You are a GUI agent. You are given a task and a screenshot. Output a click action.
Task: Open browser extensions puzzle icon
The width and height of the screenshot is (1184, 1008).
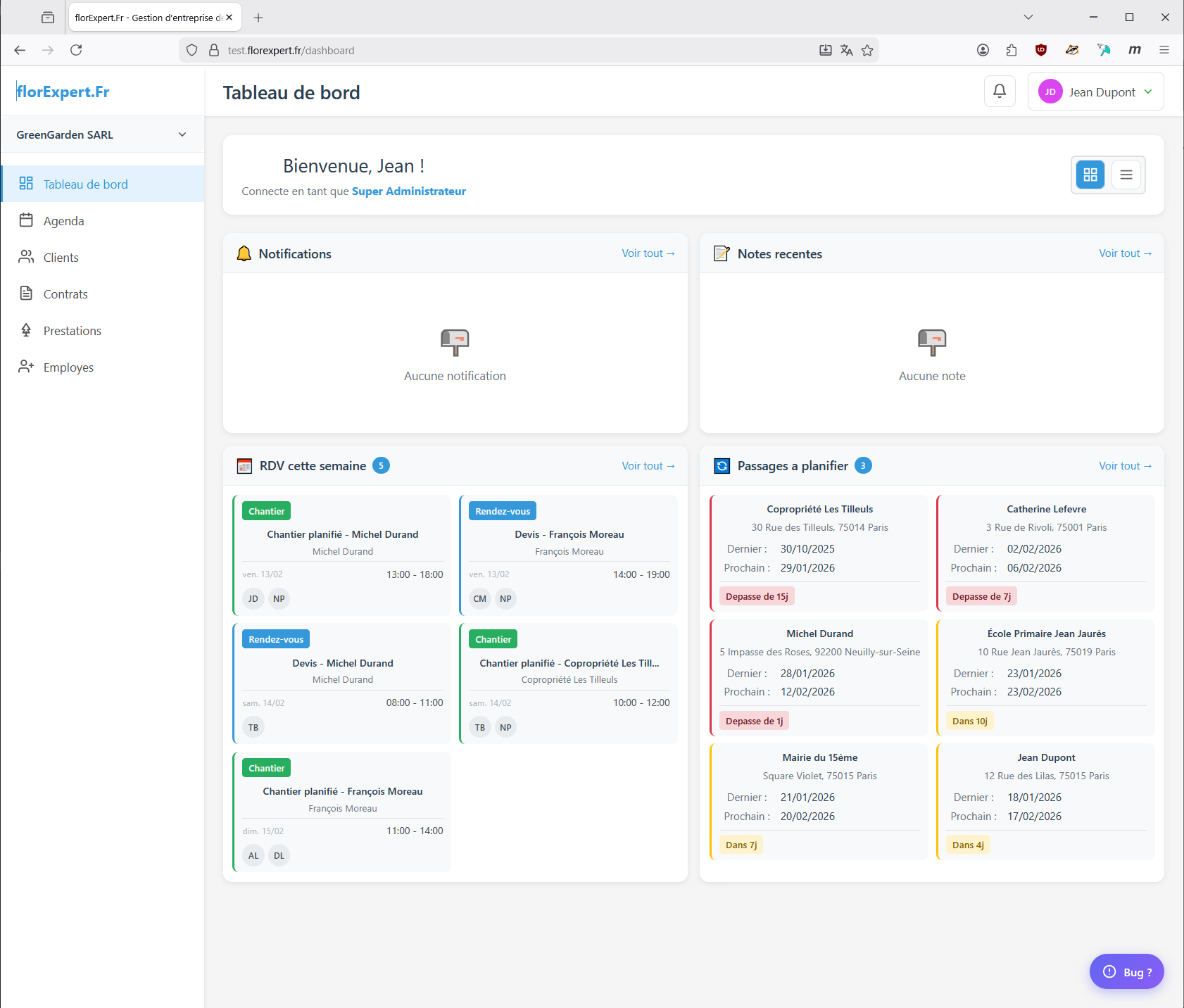(x=1012, y=50)
